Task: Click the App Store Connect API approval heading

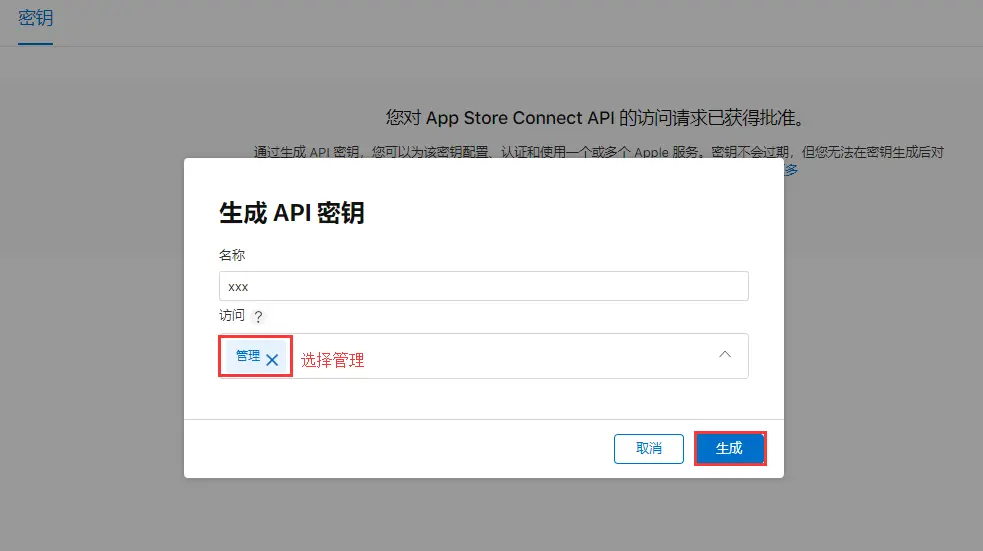Action: click(595, 118)
